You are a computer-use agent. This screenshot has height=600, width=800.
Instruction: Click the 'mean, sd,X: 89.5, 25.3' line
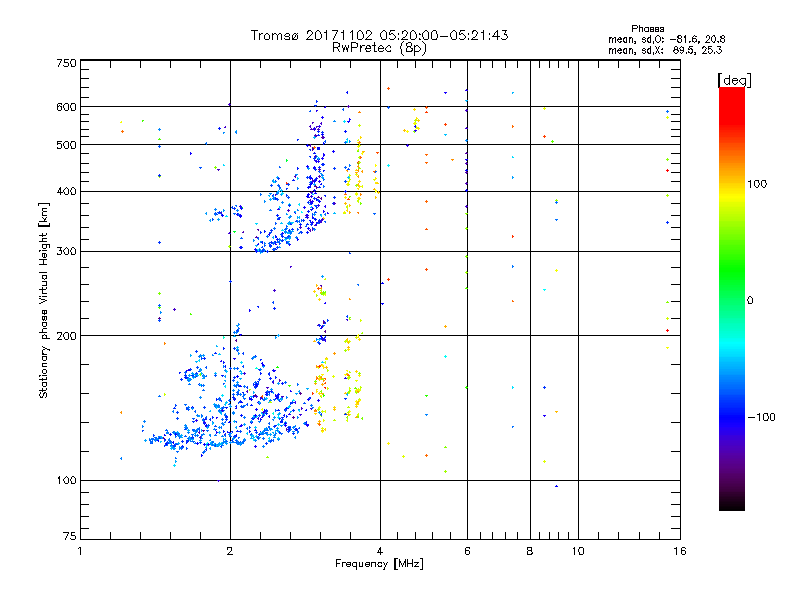pyautogui.click(x=665, y=50)
